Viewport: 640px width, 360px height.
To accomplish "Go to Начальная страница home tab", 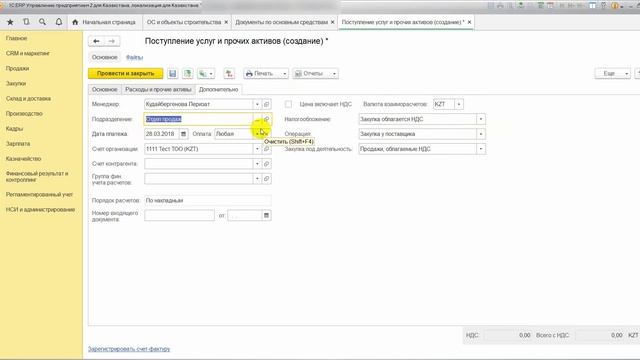I will 104,22.
